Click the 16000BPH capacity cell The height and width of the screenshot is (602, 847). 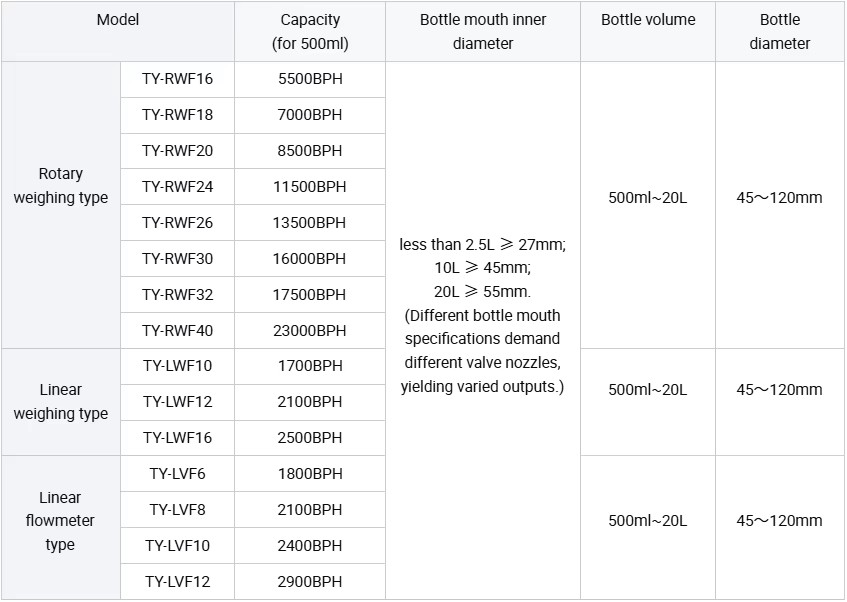click(310, 259)
